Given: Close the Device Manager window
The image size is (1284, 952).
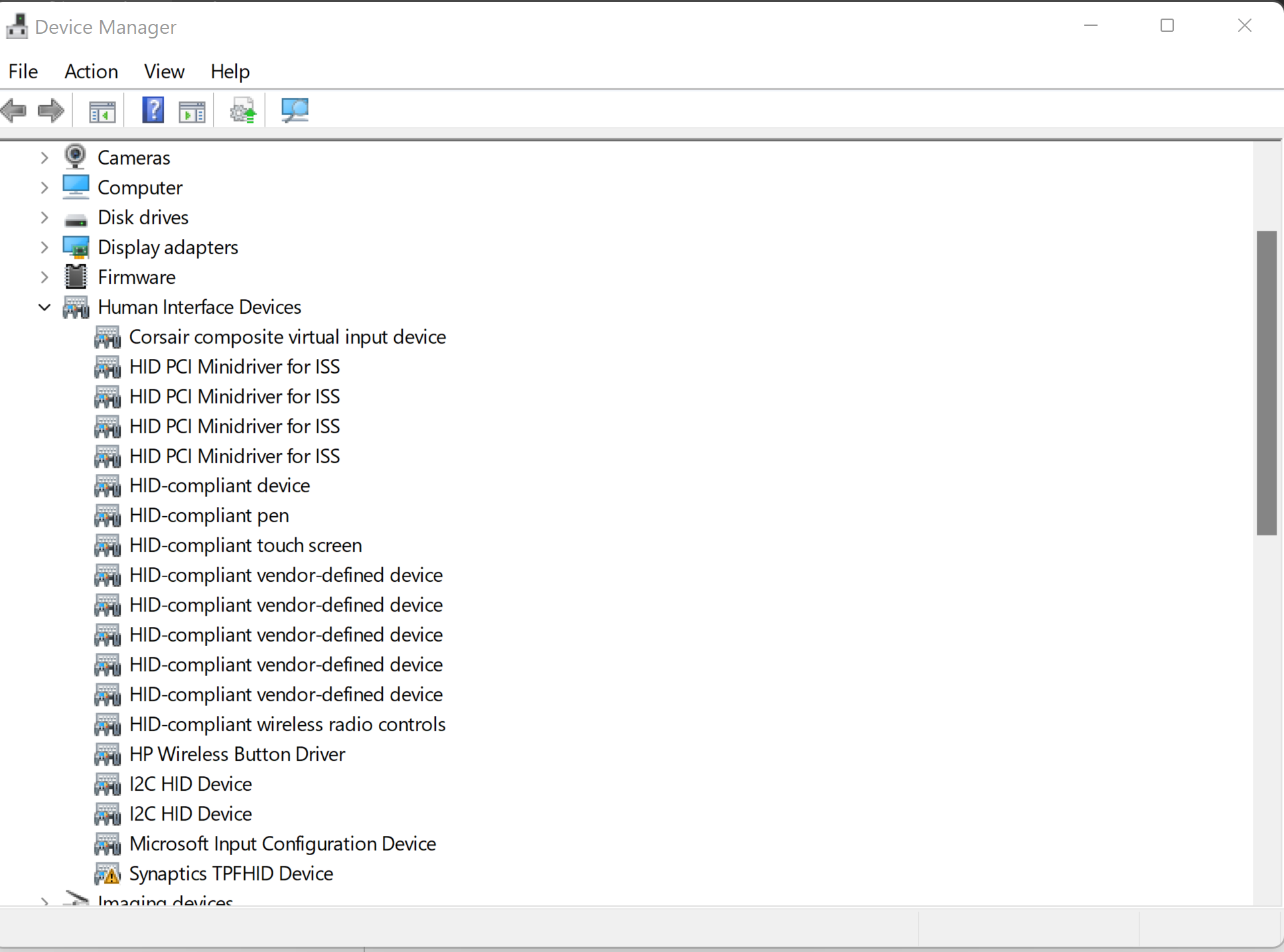Looking at the screenshot, I should (x=1245, y=26).
